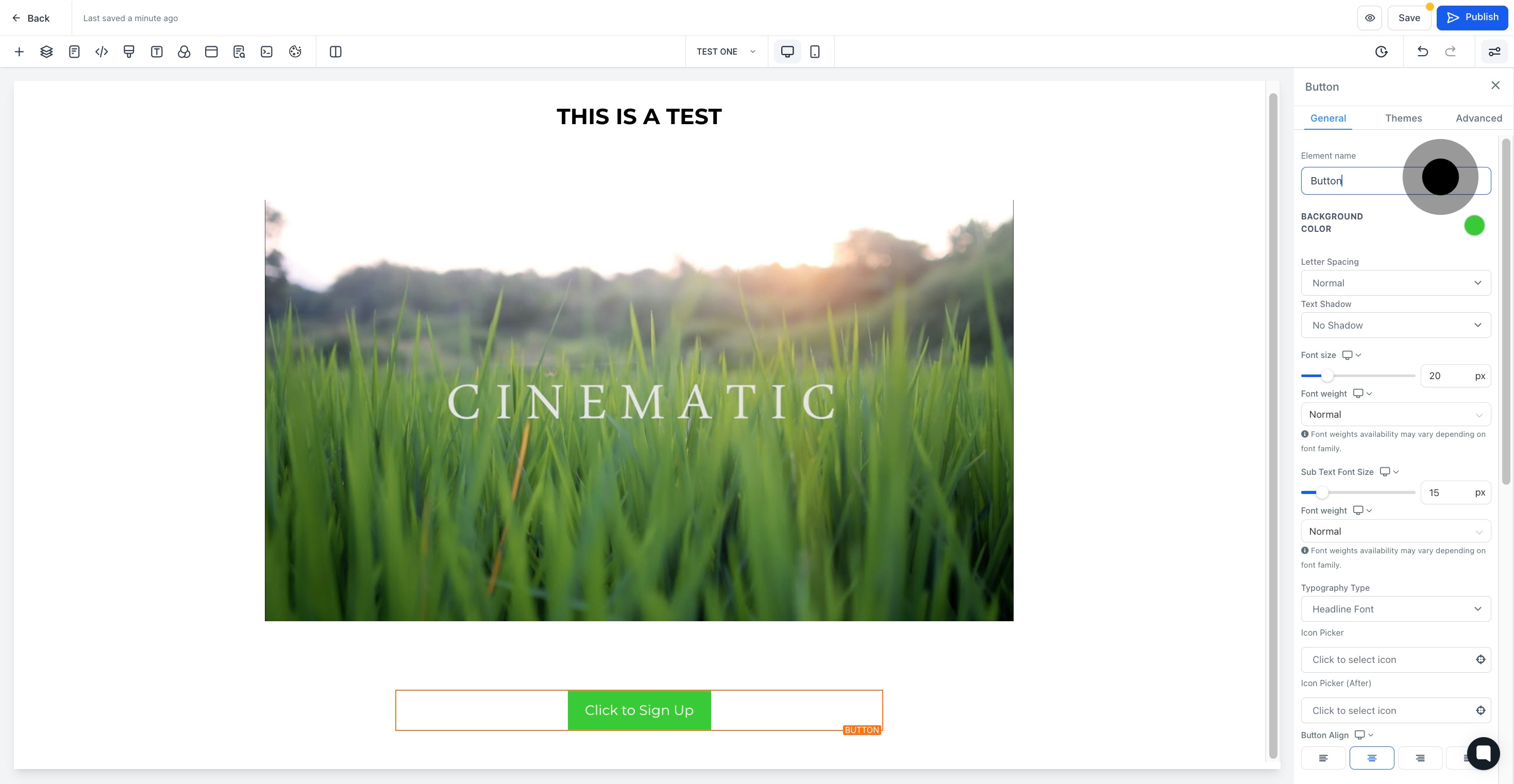Select the Click to Sign Up button
This screenshot has height=784, width=1514.
639,710
